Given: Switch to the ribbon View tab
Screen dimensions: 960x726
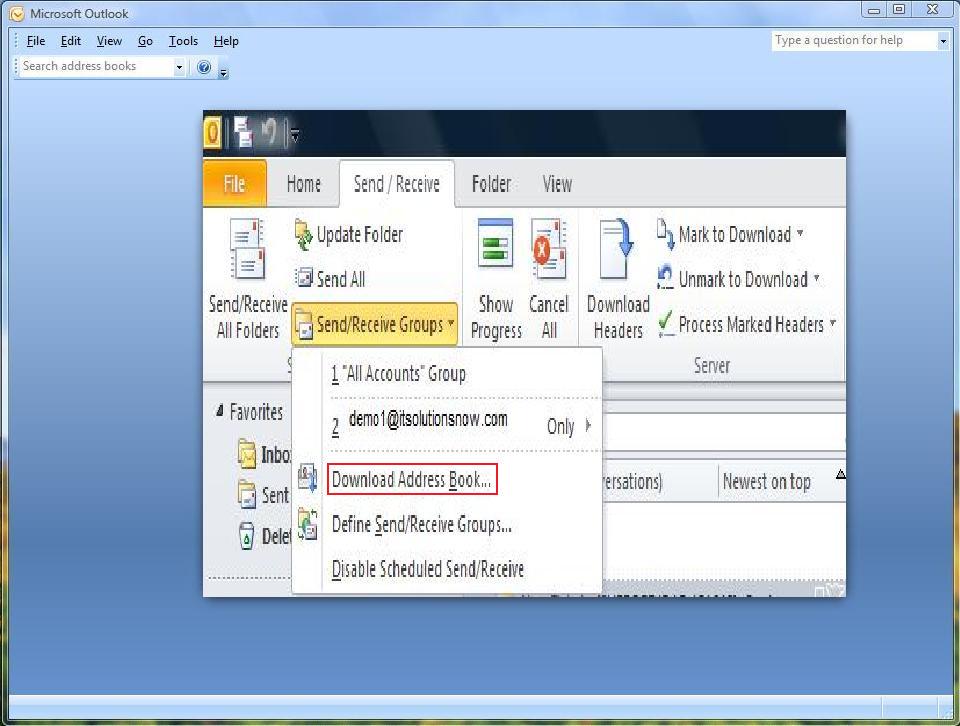Looking at the screenshot, I should point(557,184).
